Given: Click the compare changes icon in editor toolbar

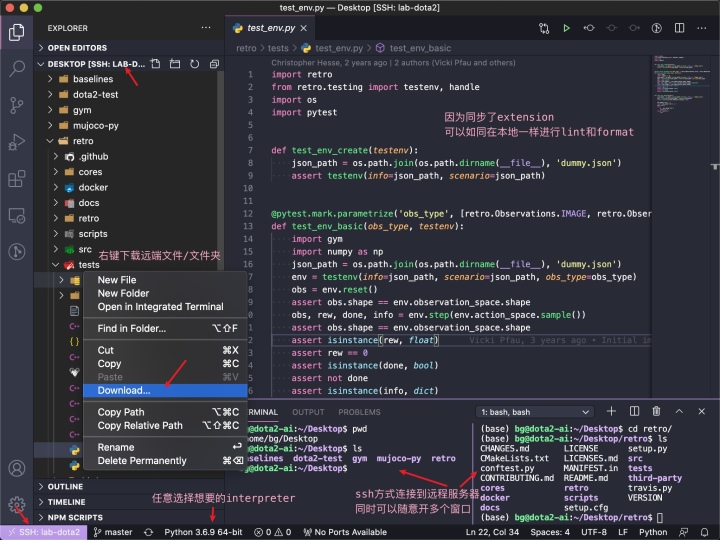Looking at the screenshot, I should [544, 28].
